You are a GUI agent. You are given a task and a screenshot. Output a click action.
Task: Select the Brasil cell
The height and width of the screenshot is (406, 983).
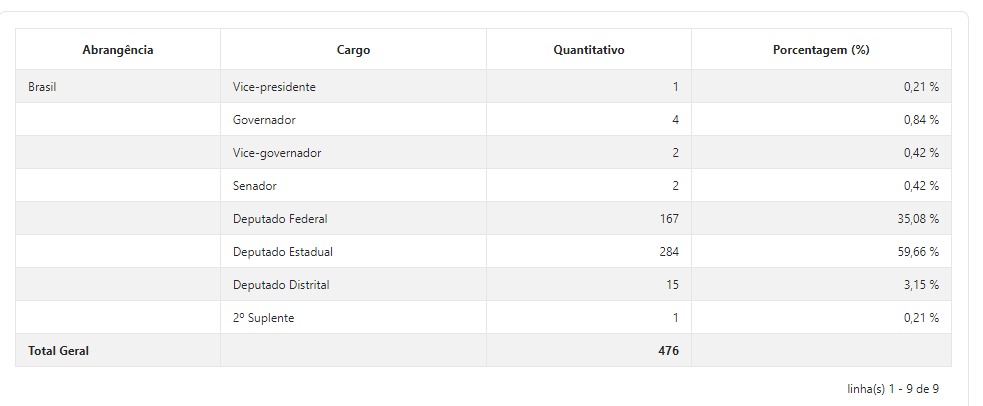(42, 87)
